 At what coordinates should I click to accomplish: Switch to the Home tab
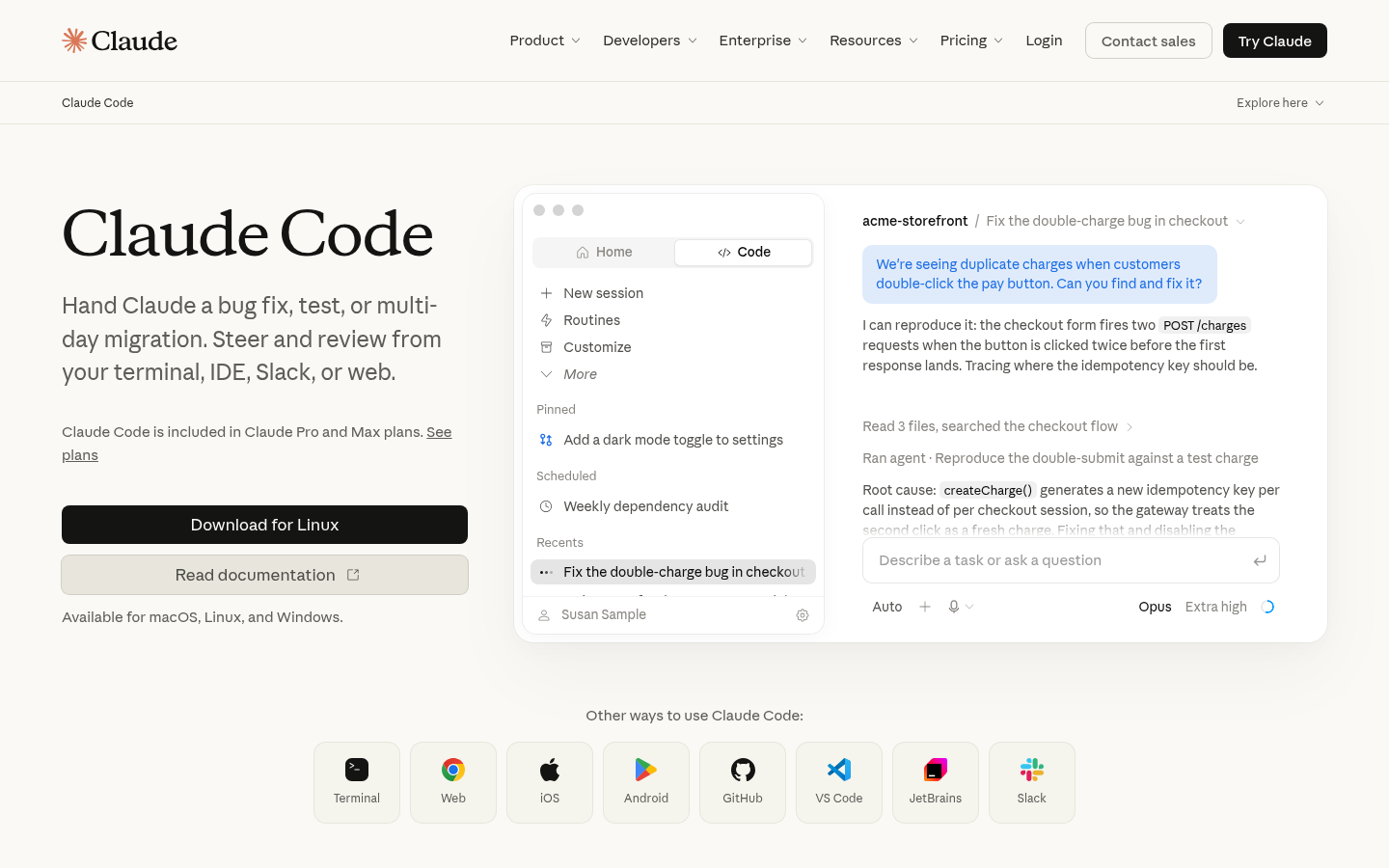tap(604, 252)
